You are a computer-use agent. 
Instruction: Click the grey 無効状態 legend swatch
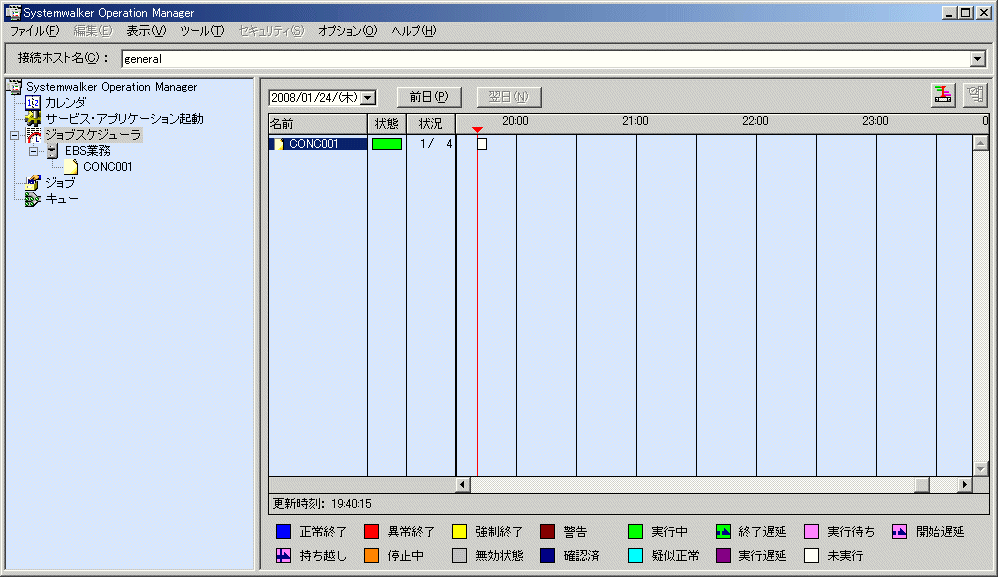click(x=460, y=555)
